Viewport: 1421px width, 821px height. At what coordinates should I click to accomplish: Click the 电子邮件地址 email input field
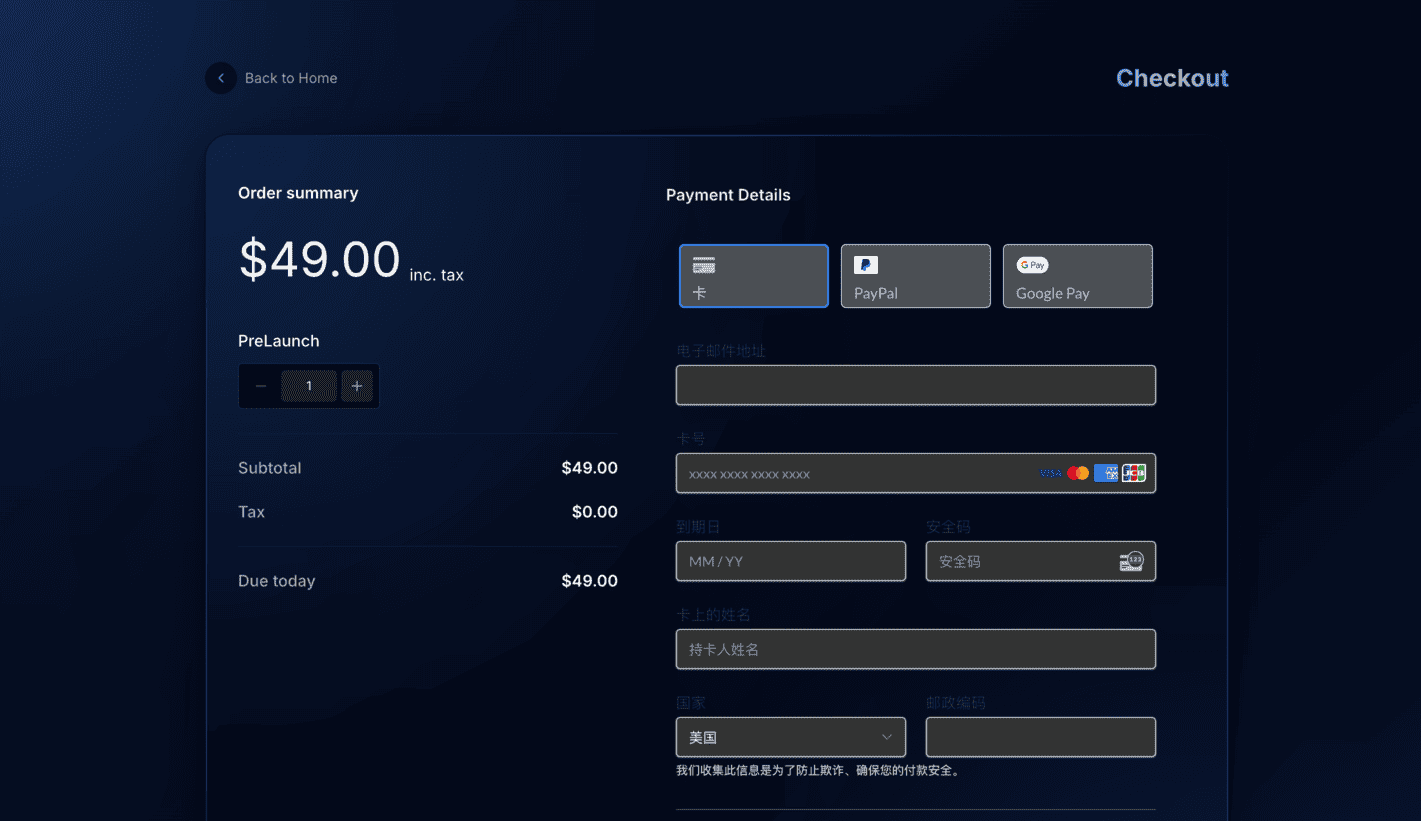[x=915, y=385]
